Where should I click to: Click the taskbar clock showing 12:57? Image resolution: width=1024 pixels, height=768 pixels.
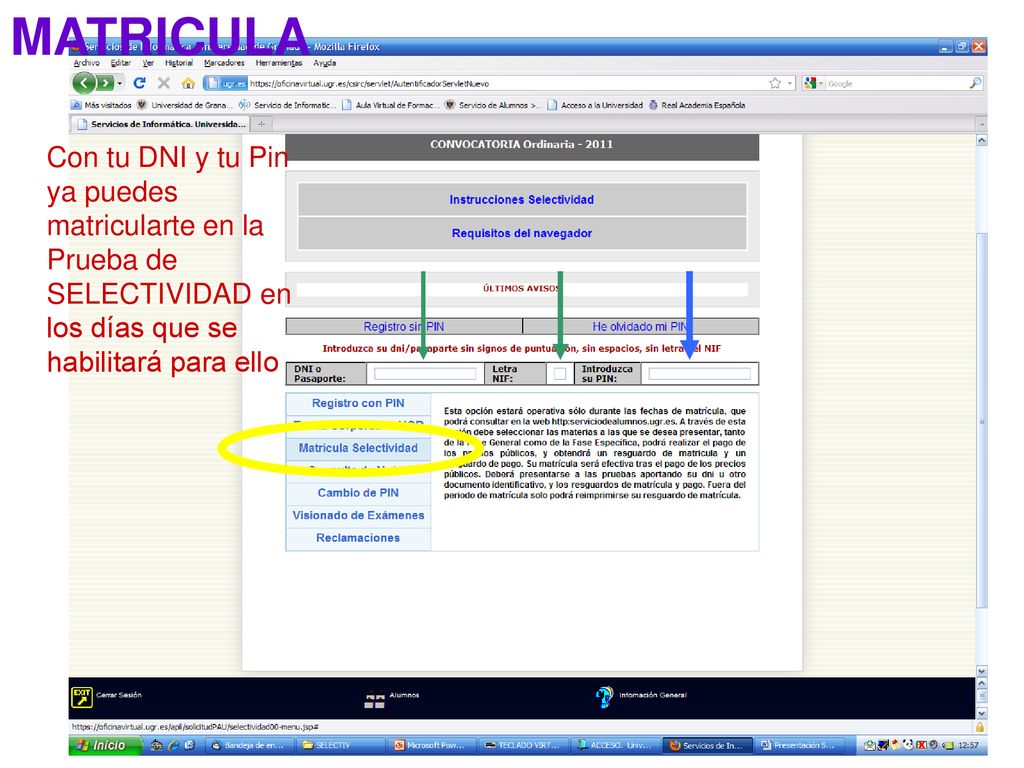[x=968, y=745]
